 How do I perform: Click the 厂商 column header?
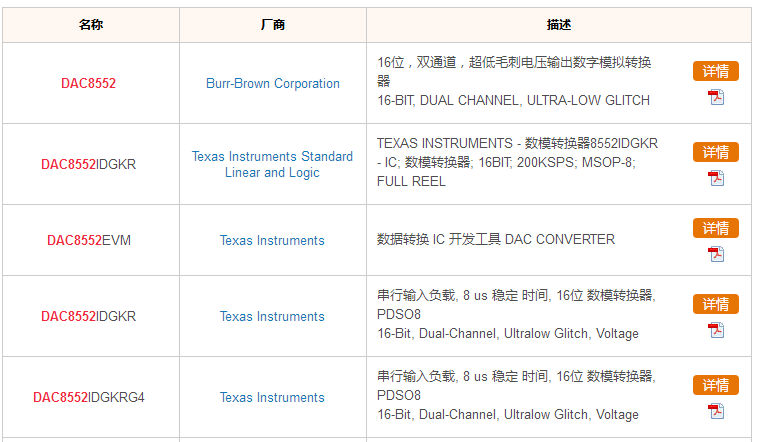click(x=273, y=25)
